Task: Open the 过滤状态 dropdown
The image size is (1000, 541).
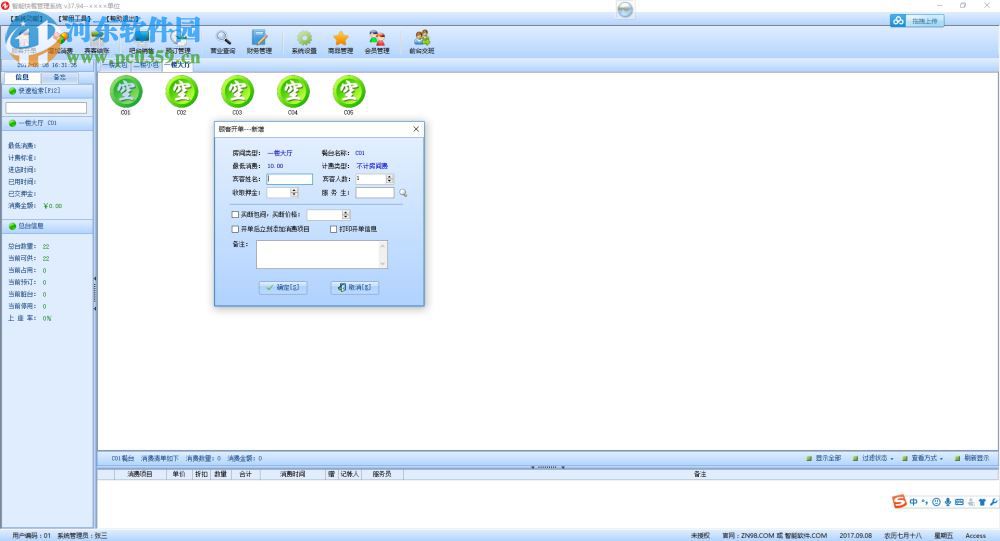Action: tap(874, 458)
